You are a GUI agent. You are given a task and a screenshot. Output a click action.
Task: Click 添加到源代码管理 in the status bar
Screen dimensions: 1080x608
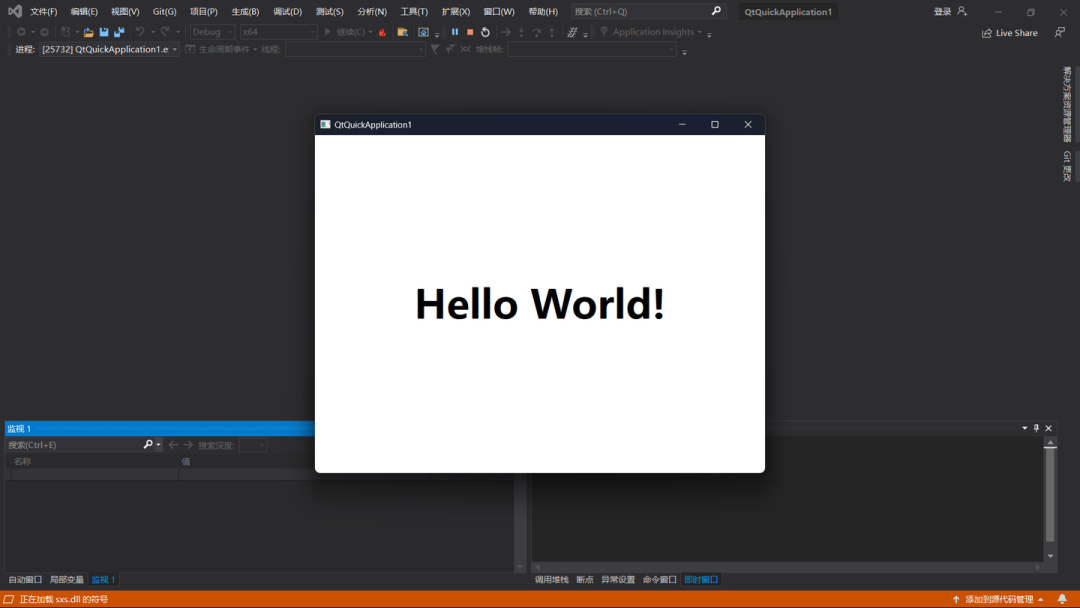(x=999, y=599)
